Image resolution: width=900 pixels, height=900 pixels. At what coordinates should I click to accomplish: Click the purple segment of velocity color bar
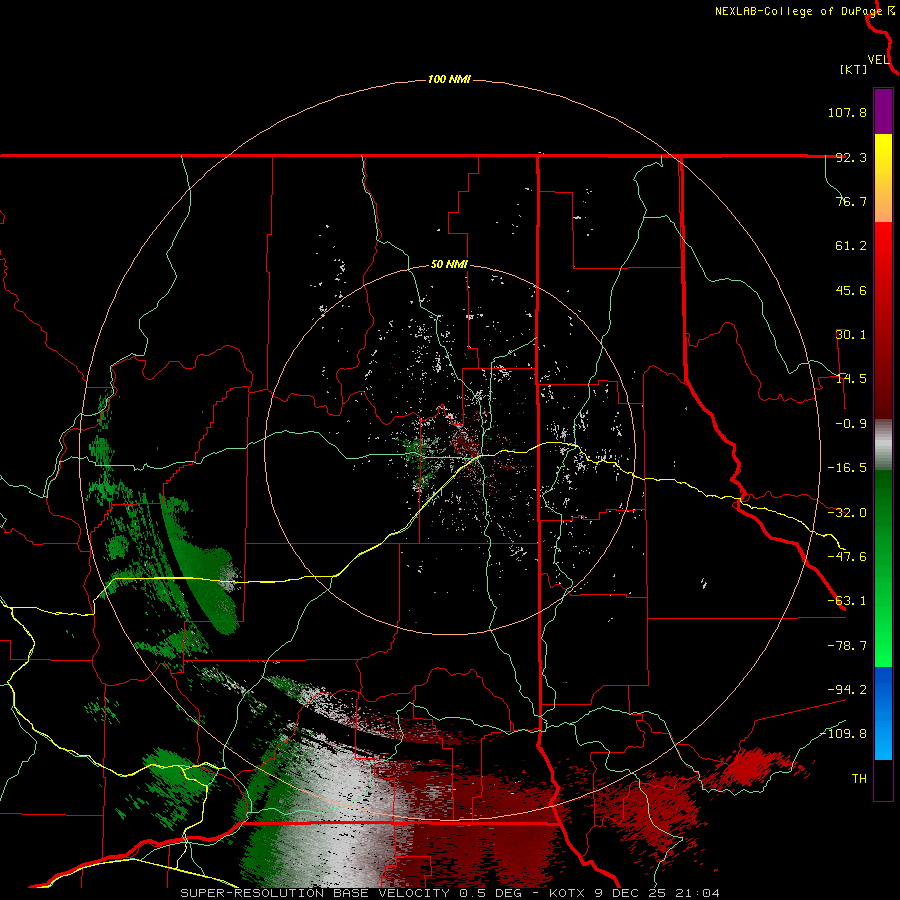[x=883, y=111]
